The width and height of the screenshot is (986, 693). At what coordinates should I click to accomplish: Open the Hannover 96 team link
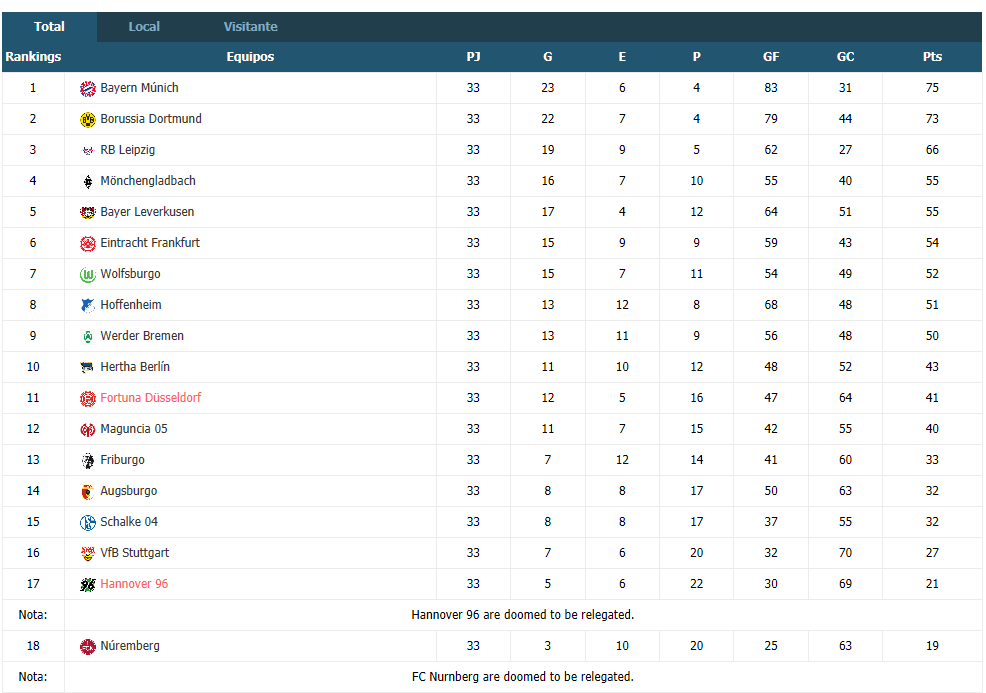click(134, 584)
